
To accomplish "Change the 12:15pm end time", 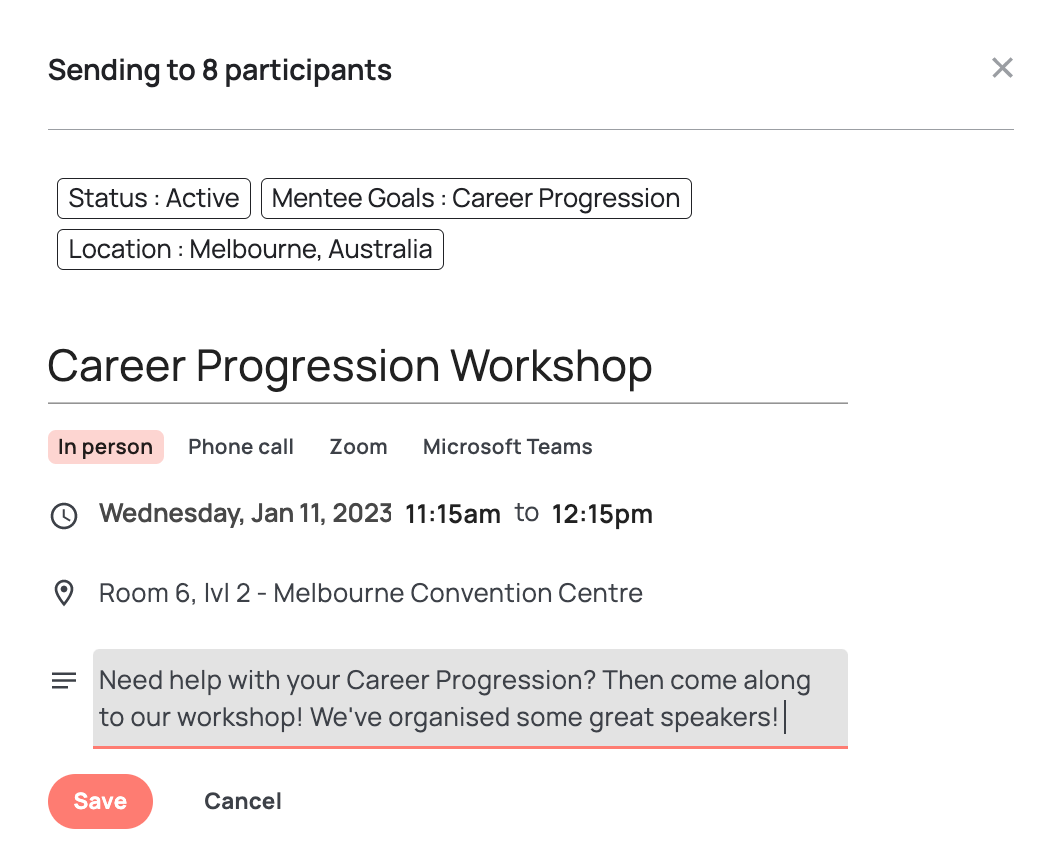I will [602, 515].
